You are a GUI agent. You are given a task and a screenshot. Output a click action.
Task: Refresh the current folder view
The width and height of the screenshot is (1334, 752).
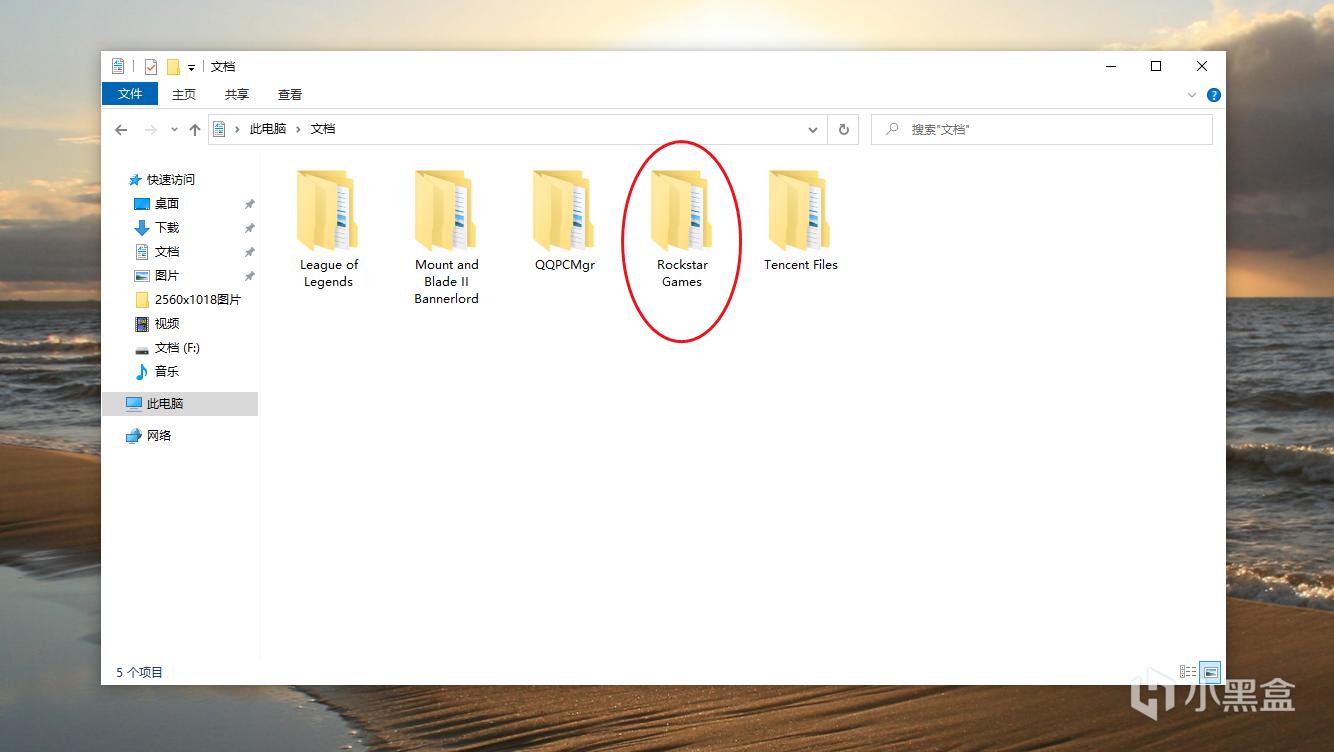(x=844, y=129)
